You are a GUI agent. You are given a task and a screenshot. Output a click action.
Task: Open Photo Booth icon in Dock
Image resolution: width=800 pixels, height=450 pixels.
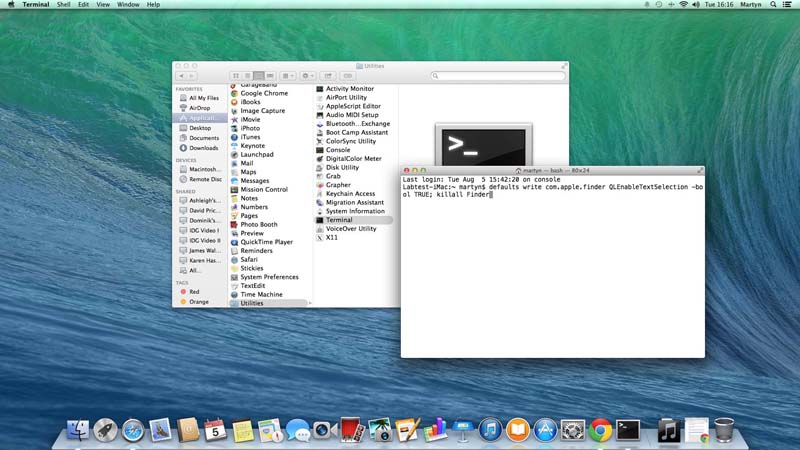coord(352,430)
